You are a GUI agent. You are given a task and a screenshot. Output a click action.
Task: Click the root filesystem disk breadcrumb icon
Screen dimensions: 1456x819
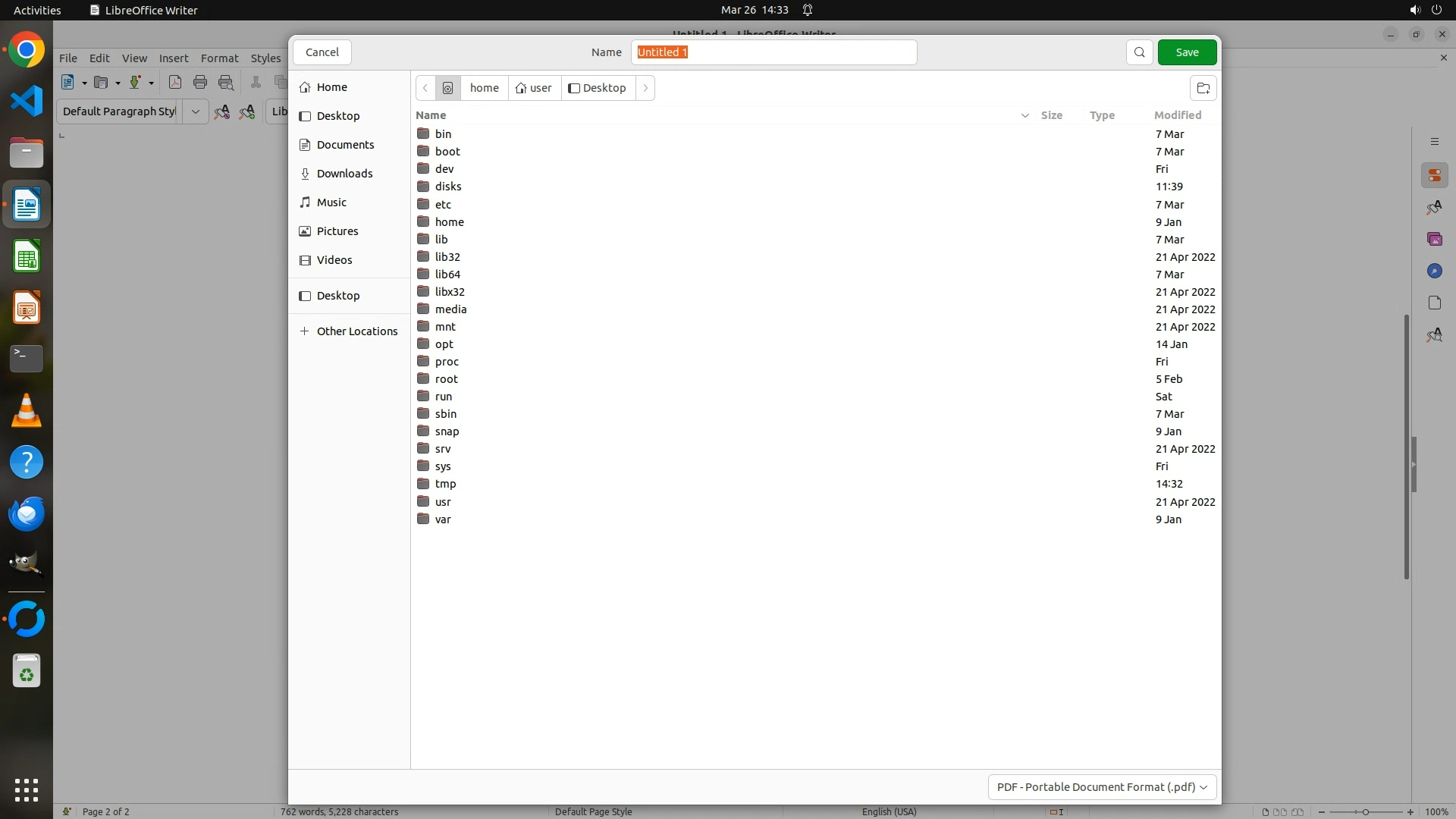tap(448, 88)
